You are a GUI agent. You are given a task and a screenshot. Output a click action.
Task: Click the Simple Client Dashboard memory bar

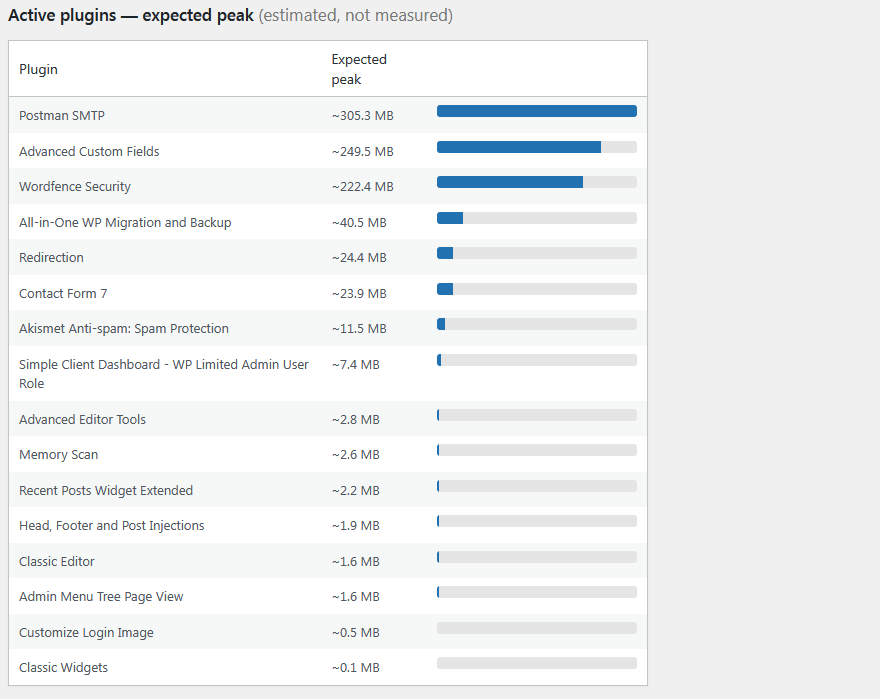click(x=537, y=360)
